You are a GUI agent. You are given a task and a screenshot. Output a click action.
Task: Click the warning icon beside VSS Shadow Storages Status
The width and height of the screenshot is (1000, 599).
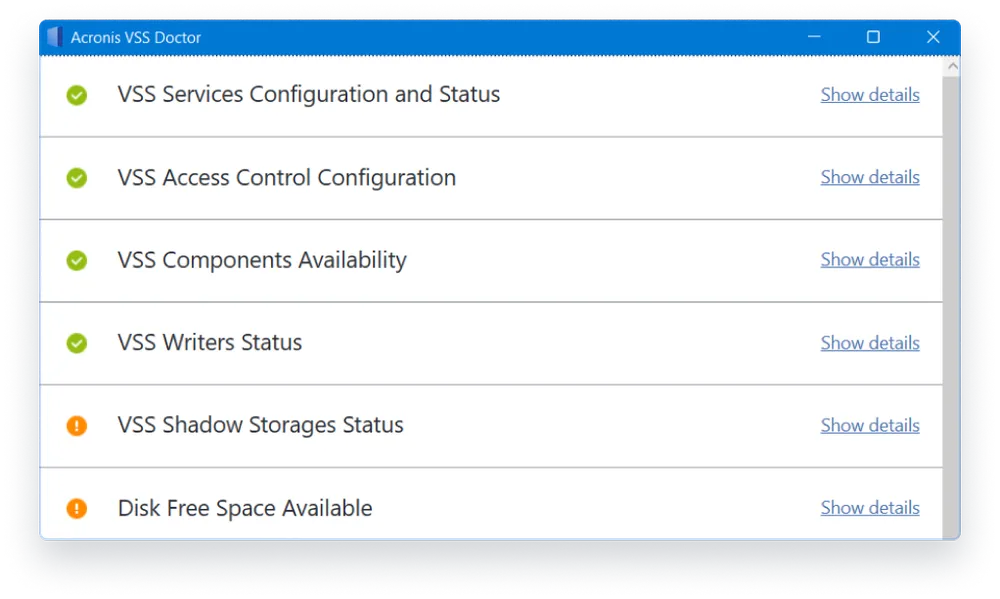click(77, 425)
